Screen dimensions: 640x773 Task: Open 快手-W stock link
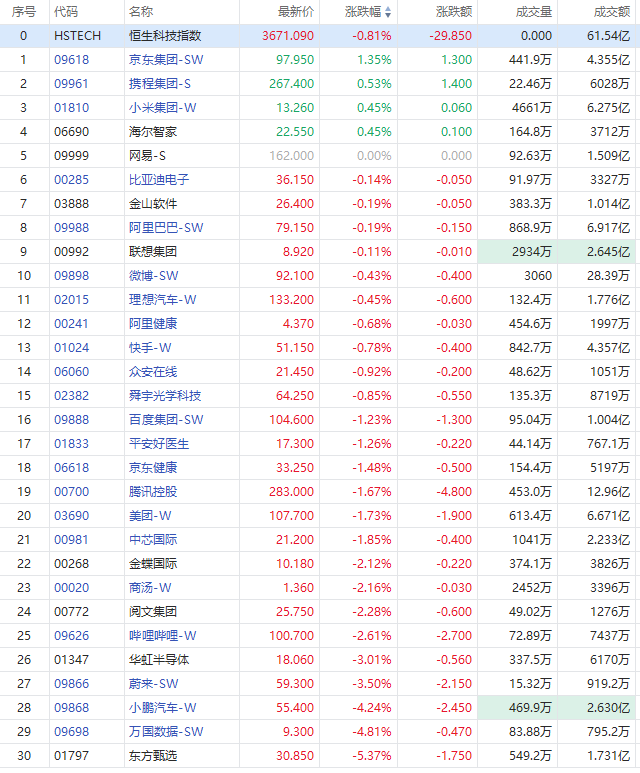[x=150, y=348]
